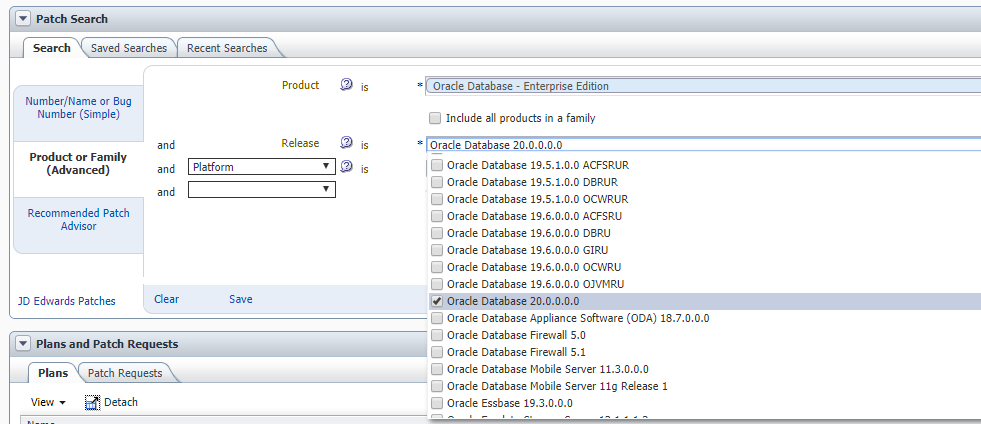
Task: Open the Recommended Patch Advisor
Action: (x=78, y=220)
